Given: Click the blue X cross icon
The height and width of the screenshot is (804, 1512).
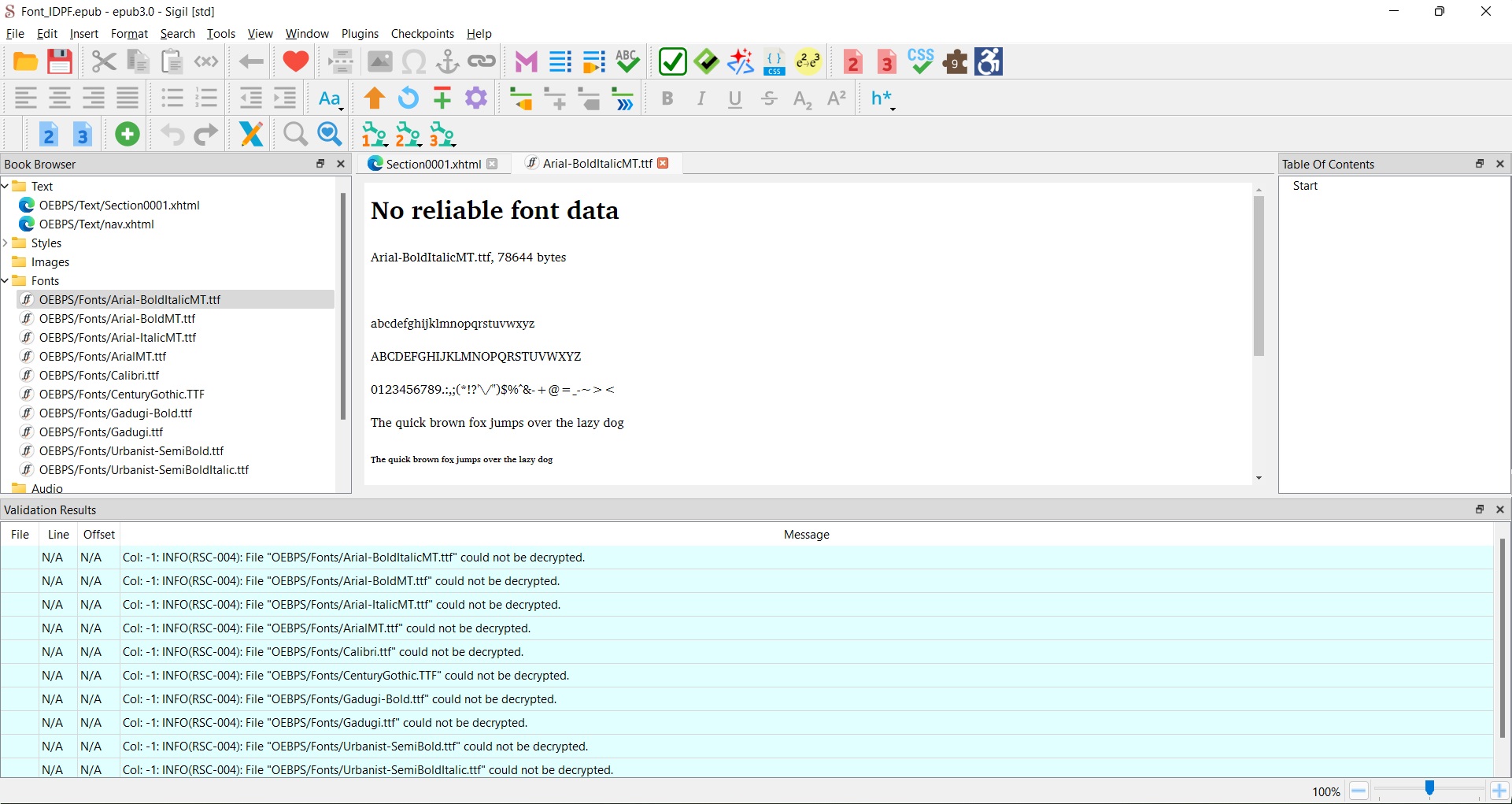Looking at the screenshot, I should (251, 135).
